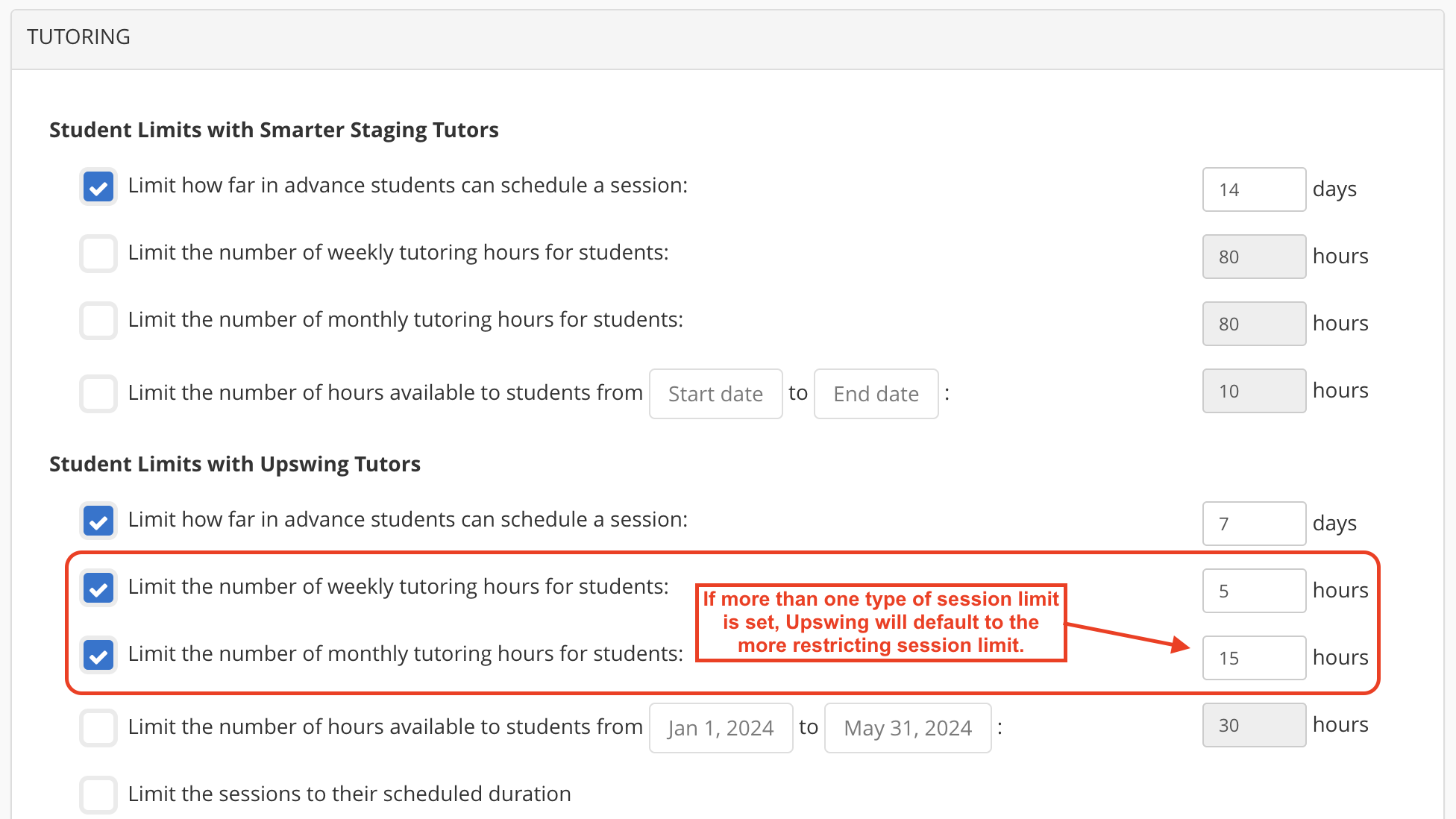Viewport: 1456px width, 819px height.
Task: Edit Upswing weekly 5 hours field
Action: 1254,591
